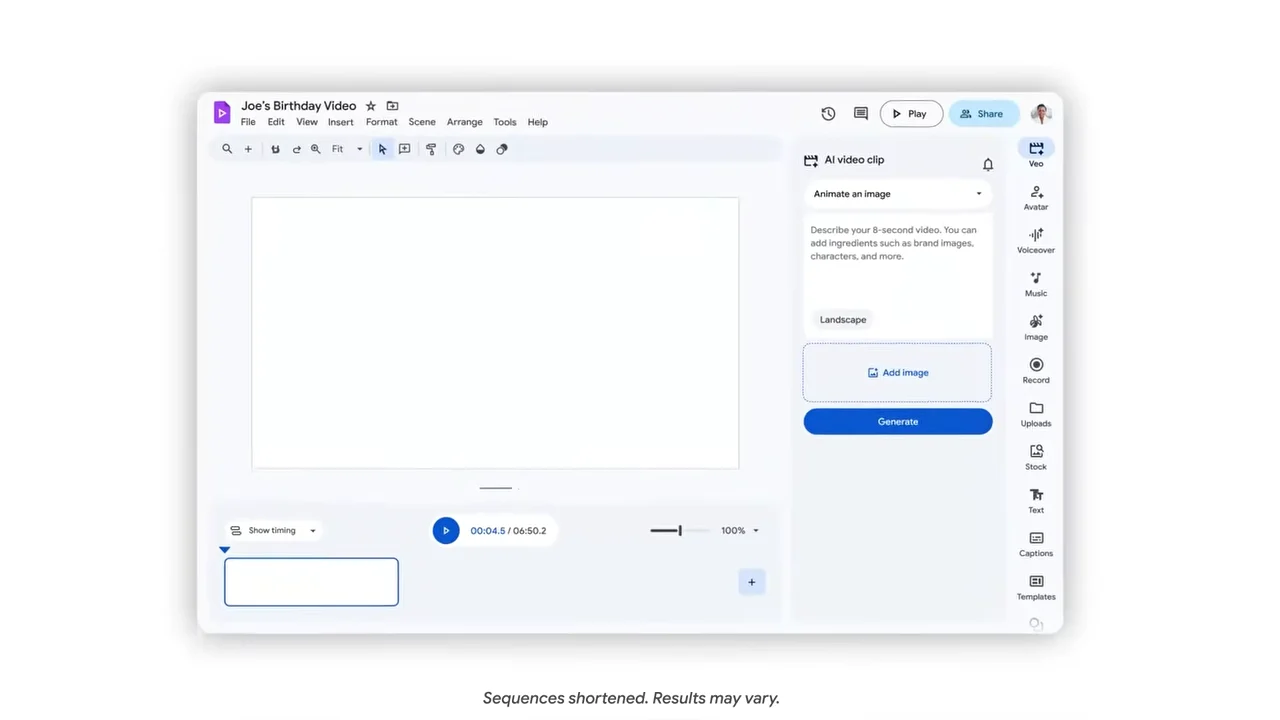Star the Joe's Birthday Video document
The width and height of the screenshot is (1280, 720).
371,106
